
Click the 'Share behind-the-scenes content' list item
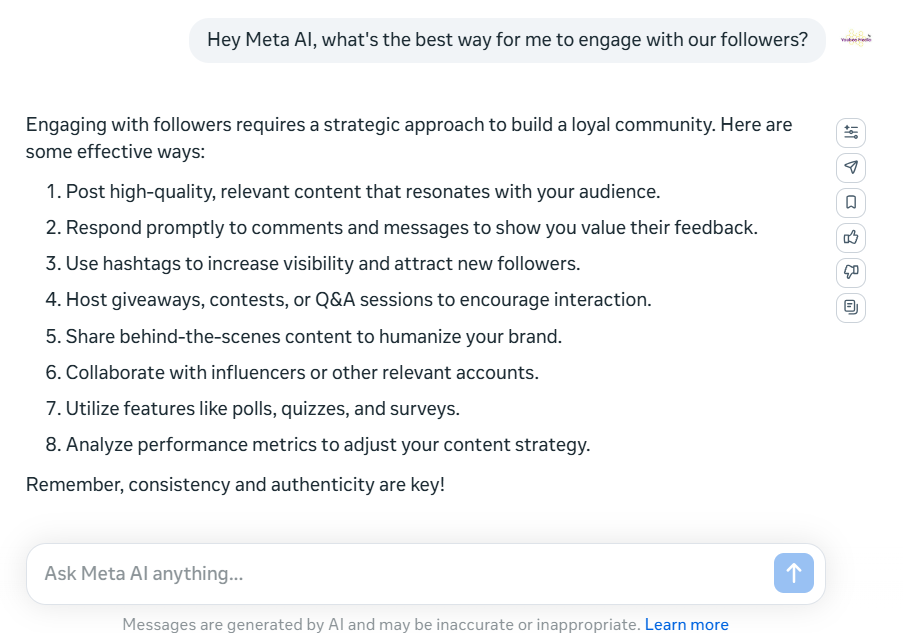(314, 336)
